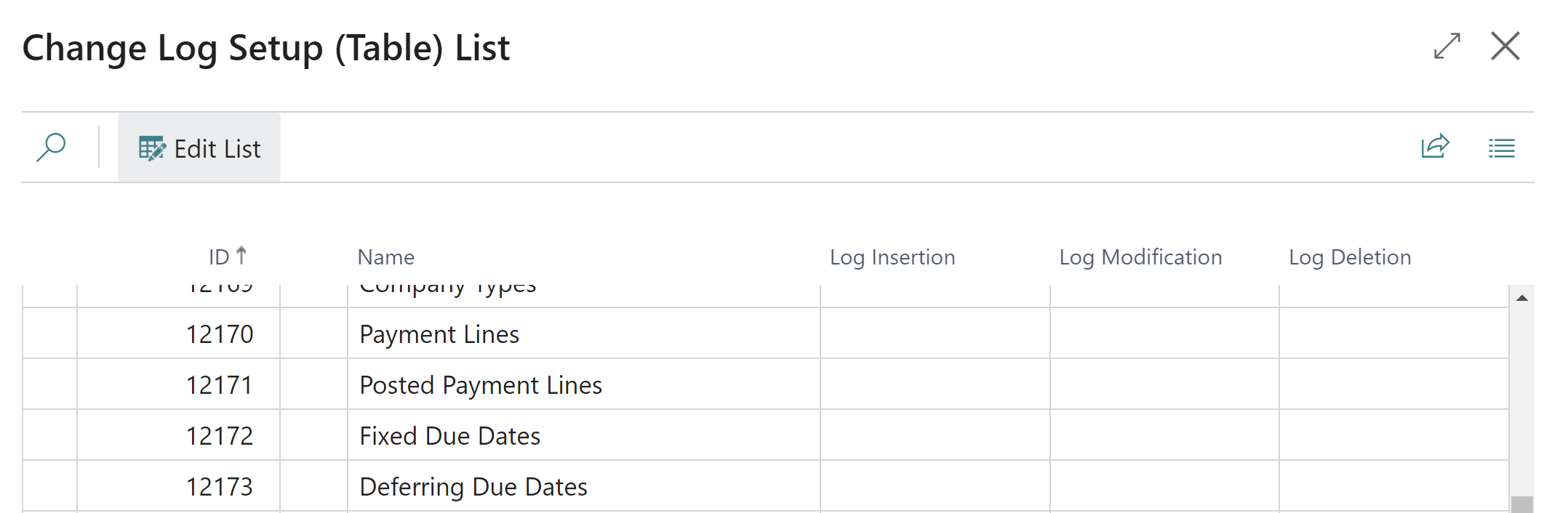Viewport: 1568px width, 513px height.
Task: Open the Share page icon
Action: click(x=1433, y=148)
